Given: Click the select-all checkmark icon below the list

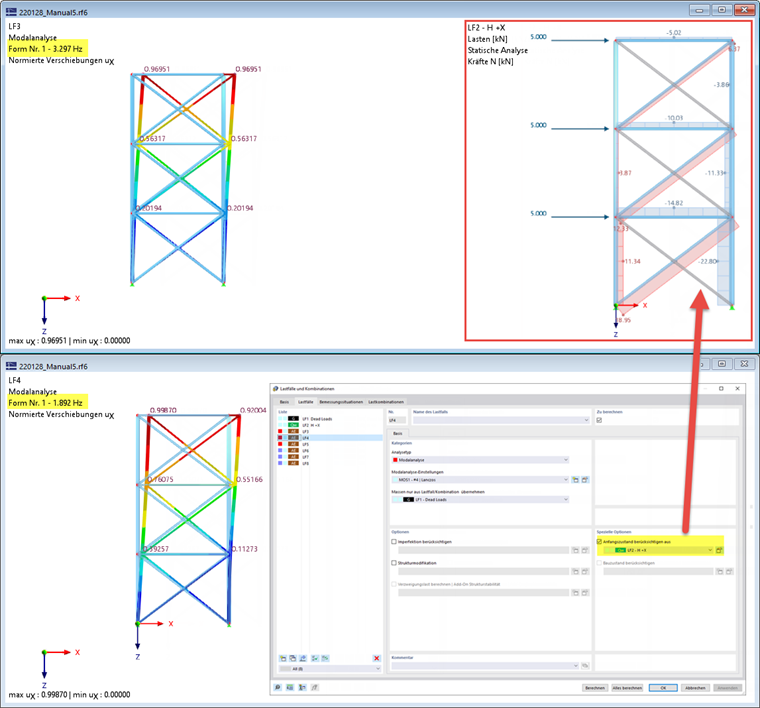Looking at the screenshot, I should point(315,658).
